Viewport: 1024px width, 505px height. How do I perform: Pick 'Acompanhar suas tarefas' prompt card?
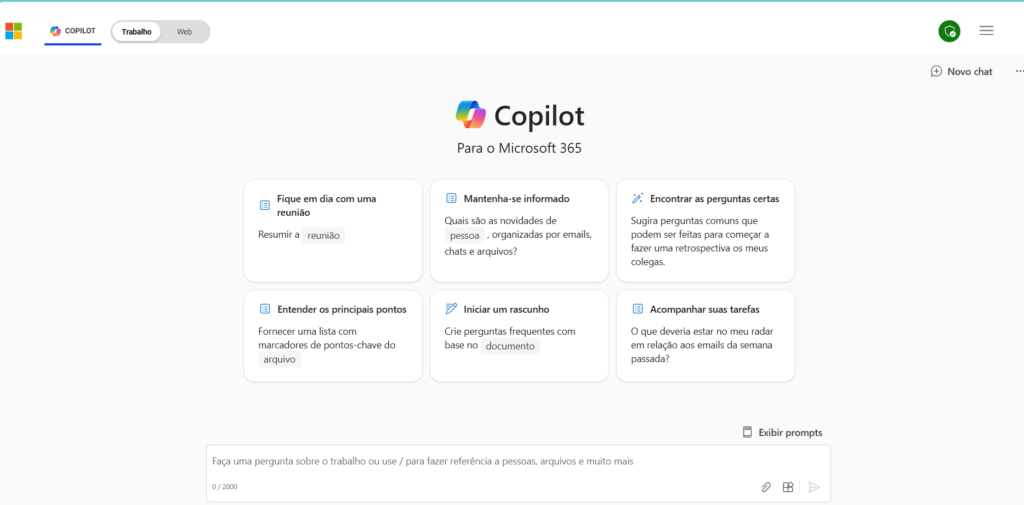coord(705,336)
